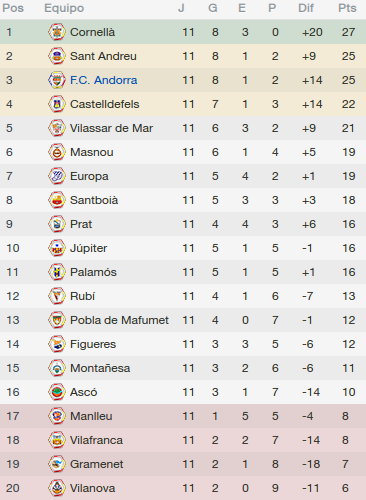Click the Palamós crest icon
Viewport: 366px width, 500px height.
(x=57, y=272)
